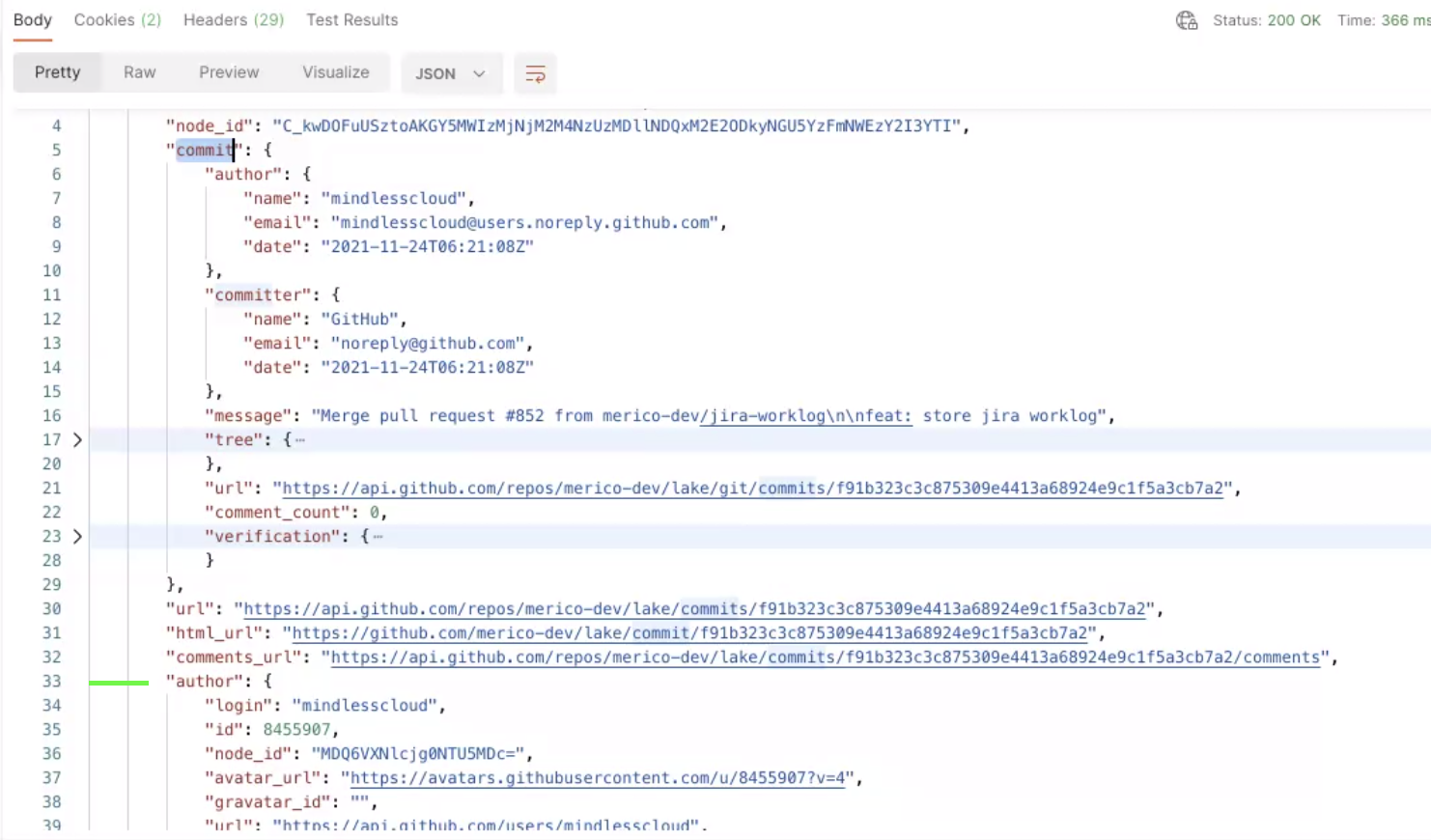
Task: Open the comments_url link on line 32
Action: tap(826, 658)
